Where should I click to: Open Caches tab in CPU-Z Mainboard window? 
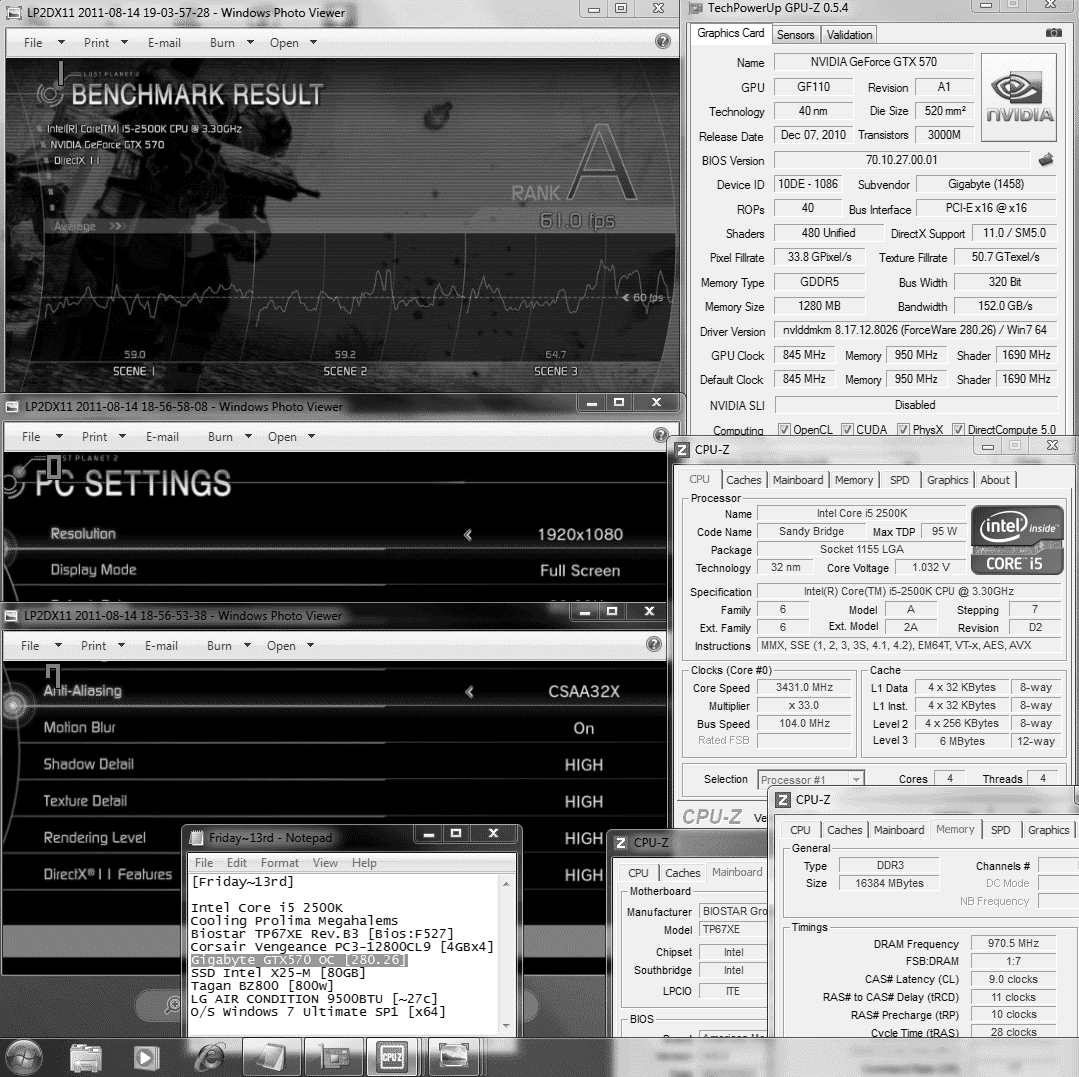683,873
